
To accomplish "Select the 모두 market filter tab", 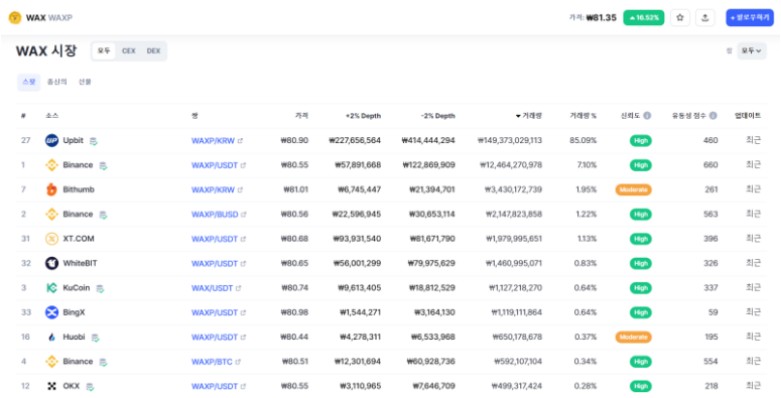I will tap(104, 51).
